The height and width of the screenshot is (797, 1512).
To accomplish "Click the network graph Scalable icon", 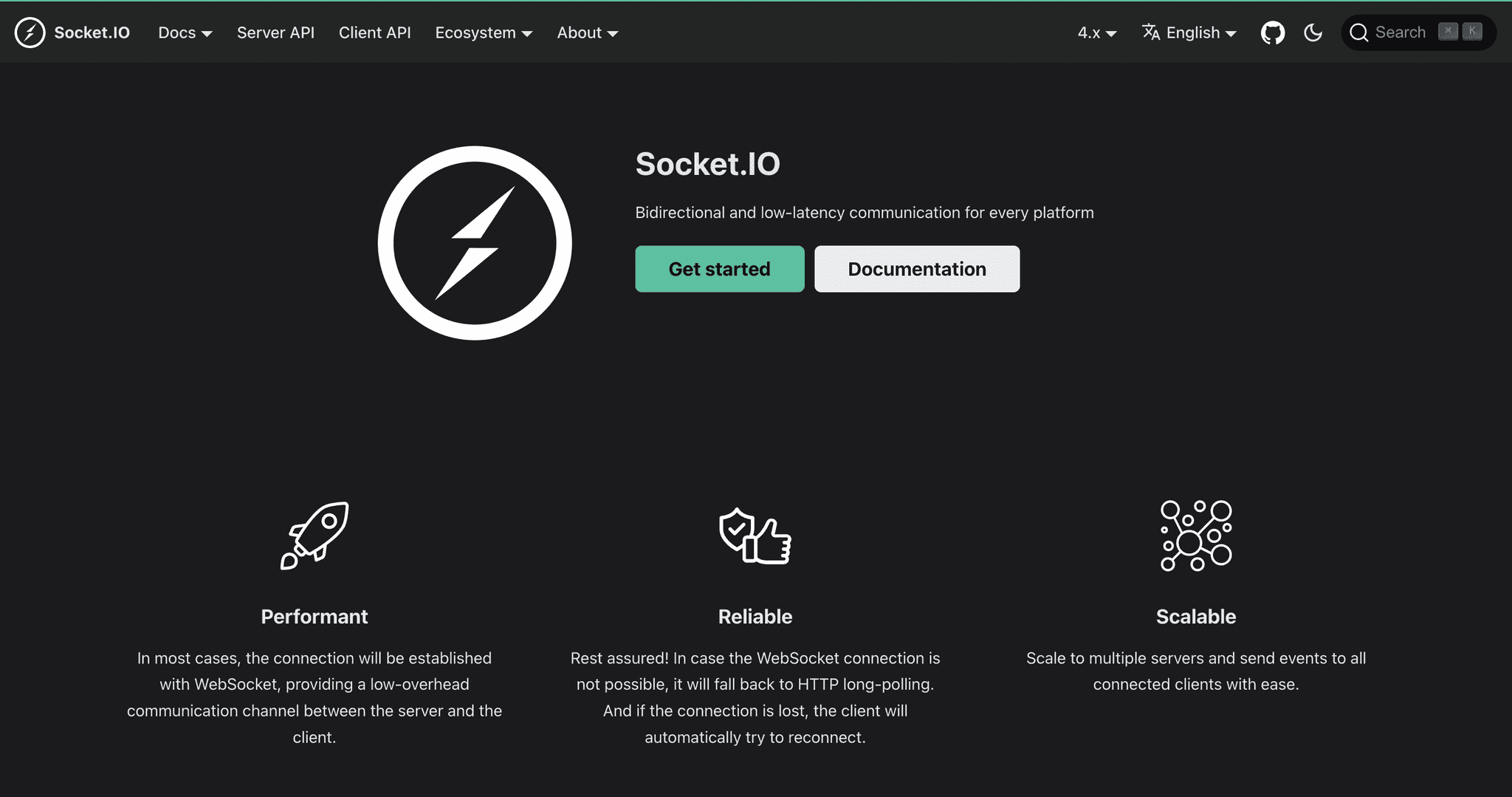I will click(x=1195, y=535).
